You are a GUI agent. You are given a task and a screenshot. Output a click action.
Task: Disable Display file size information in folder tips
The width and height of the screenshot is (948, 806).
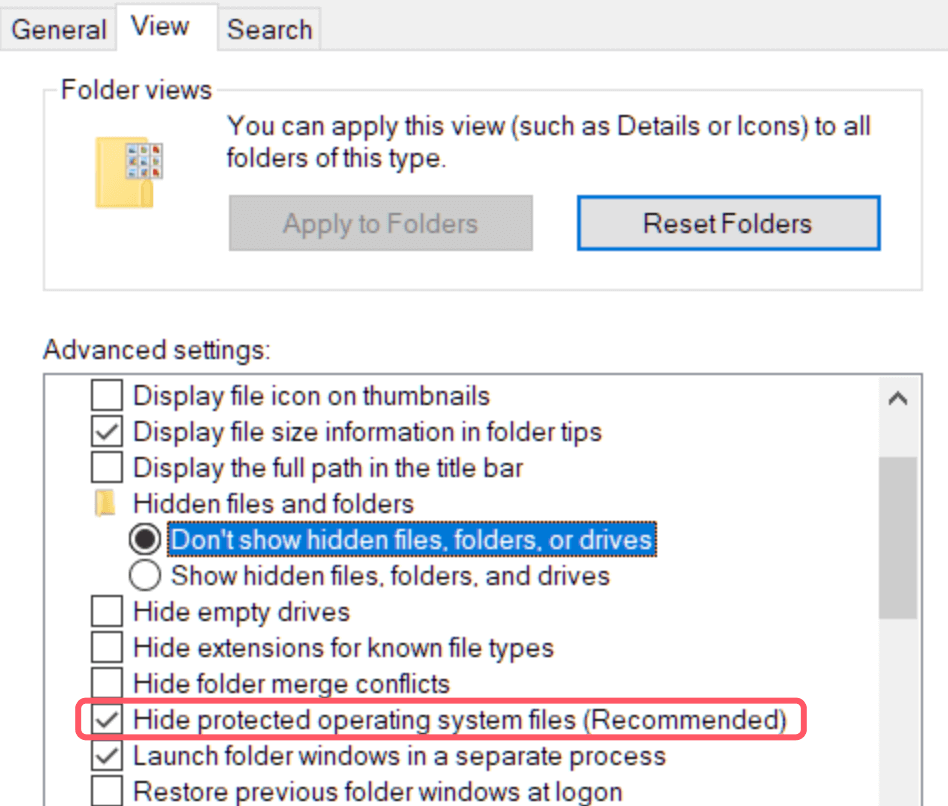(105, 431)
